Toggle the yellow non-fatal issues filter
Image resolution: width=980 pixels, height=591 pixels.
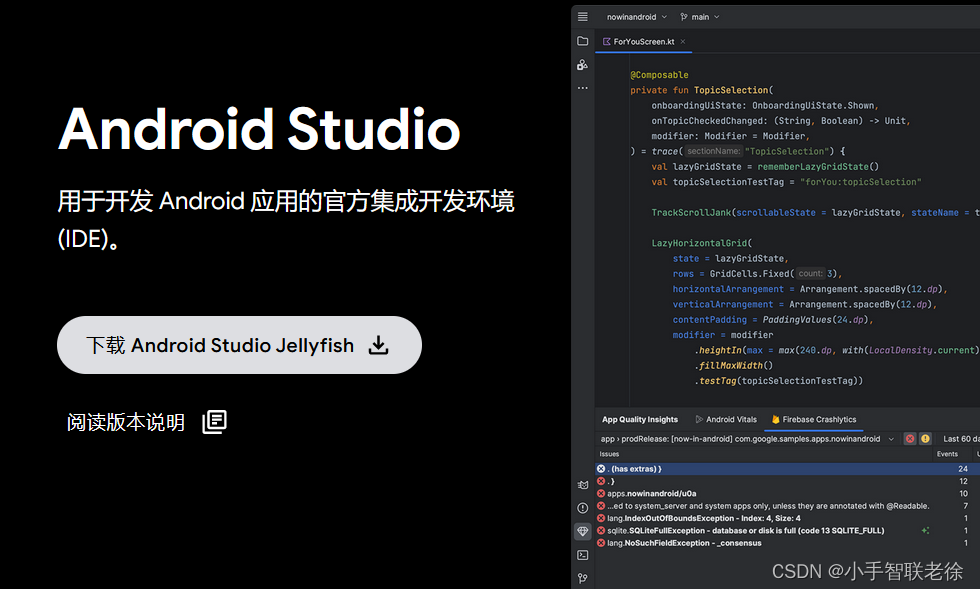pos(925,439)
